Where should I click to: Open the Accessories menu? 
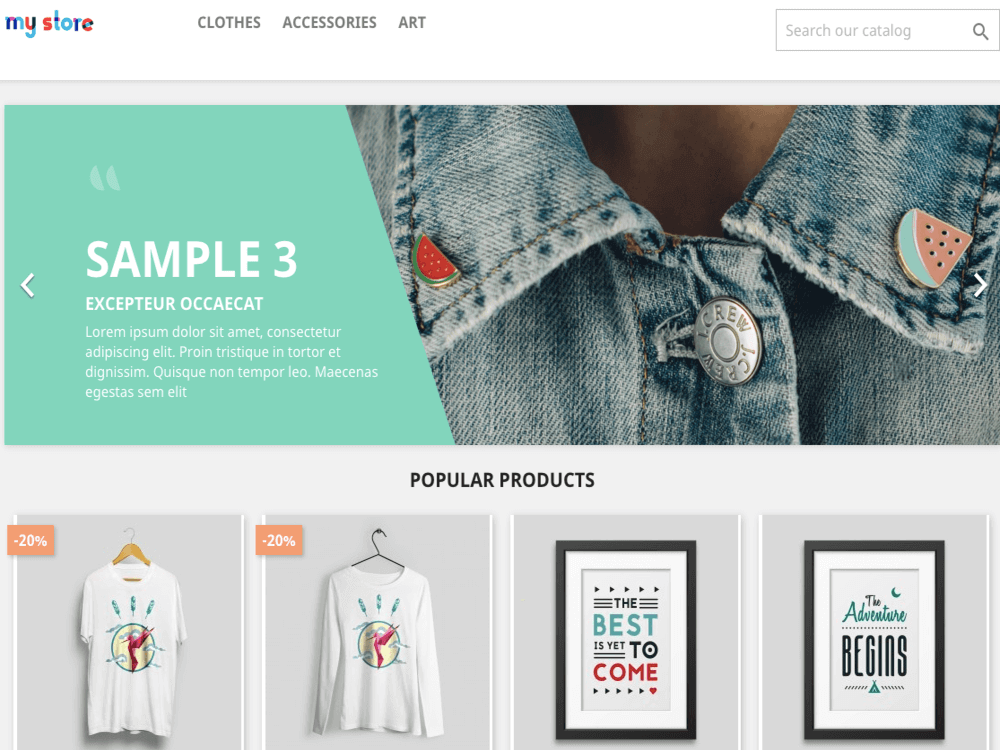pos(329,23)
